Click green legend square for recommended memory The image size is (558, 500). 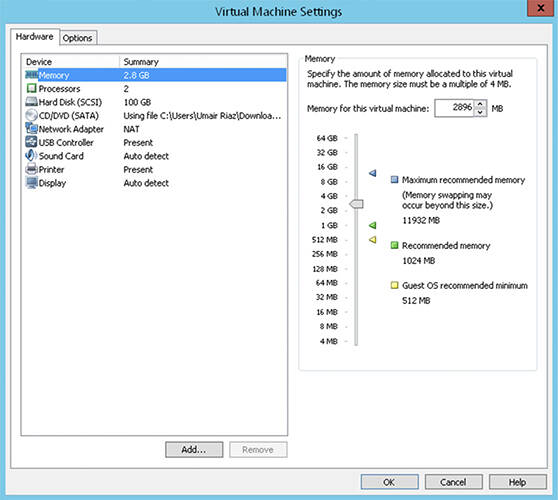(x=394, y=245)
